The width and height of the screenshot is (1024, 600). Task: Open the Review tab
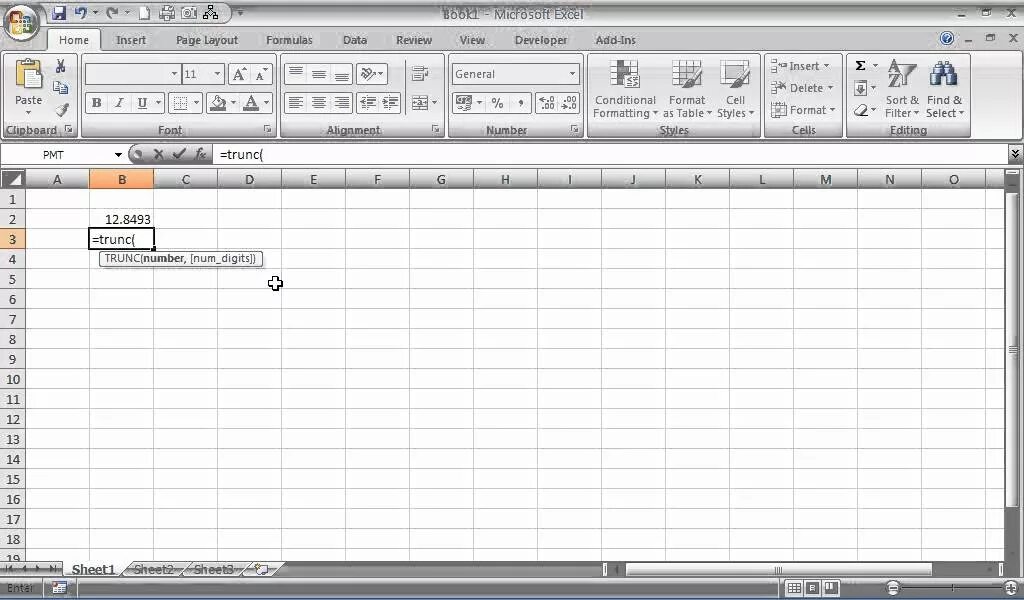tap(413, 40)
